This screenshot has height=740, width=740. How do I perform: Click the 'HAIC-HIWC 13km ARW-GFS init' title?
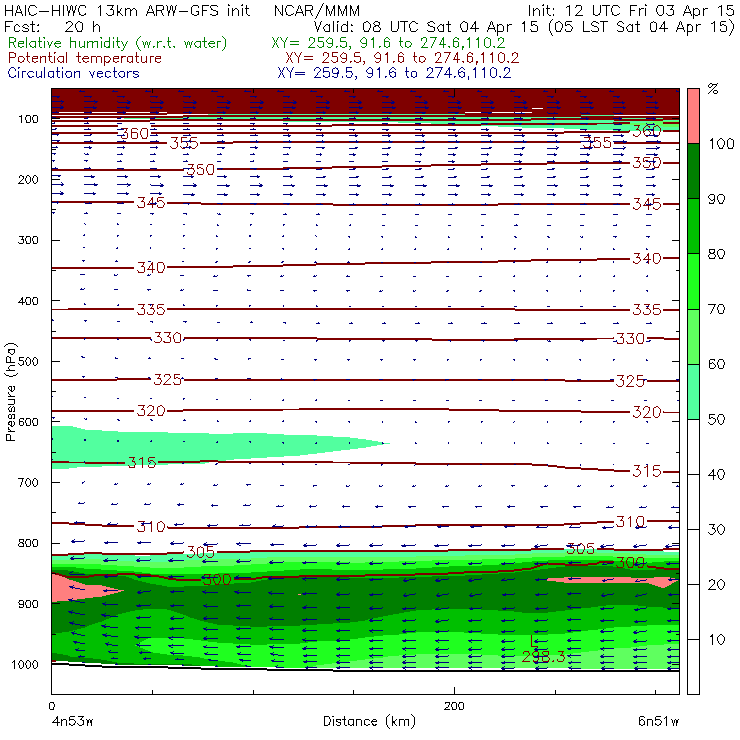click(x=127, y=11)
